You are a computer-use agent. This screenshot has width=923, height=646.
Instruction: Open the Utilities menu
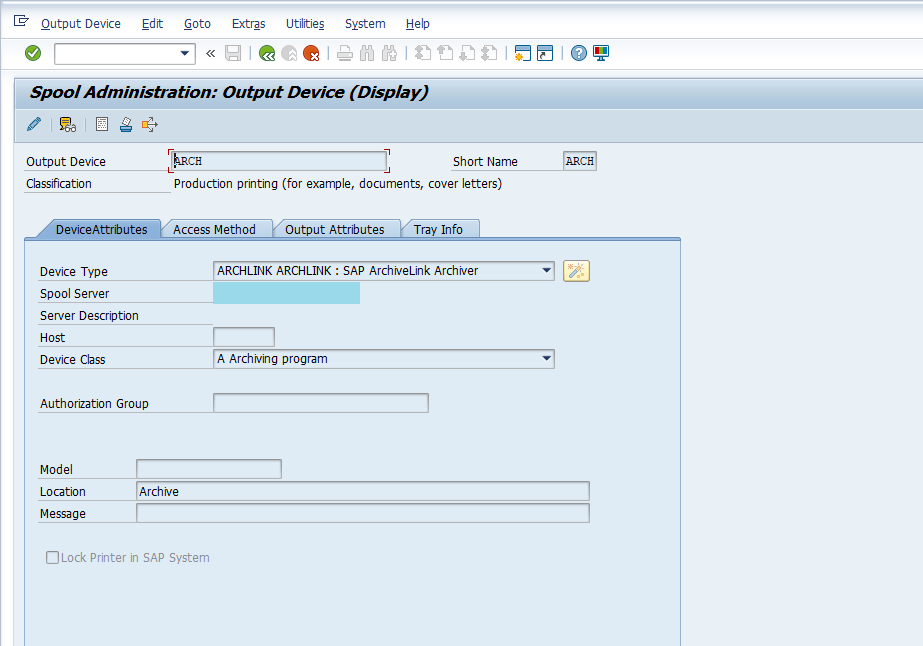(305, 24)
